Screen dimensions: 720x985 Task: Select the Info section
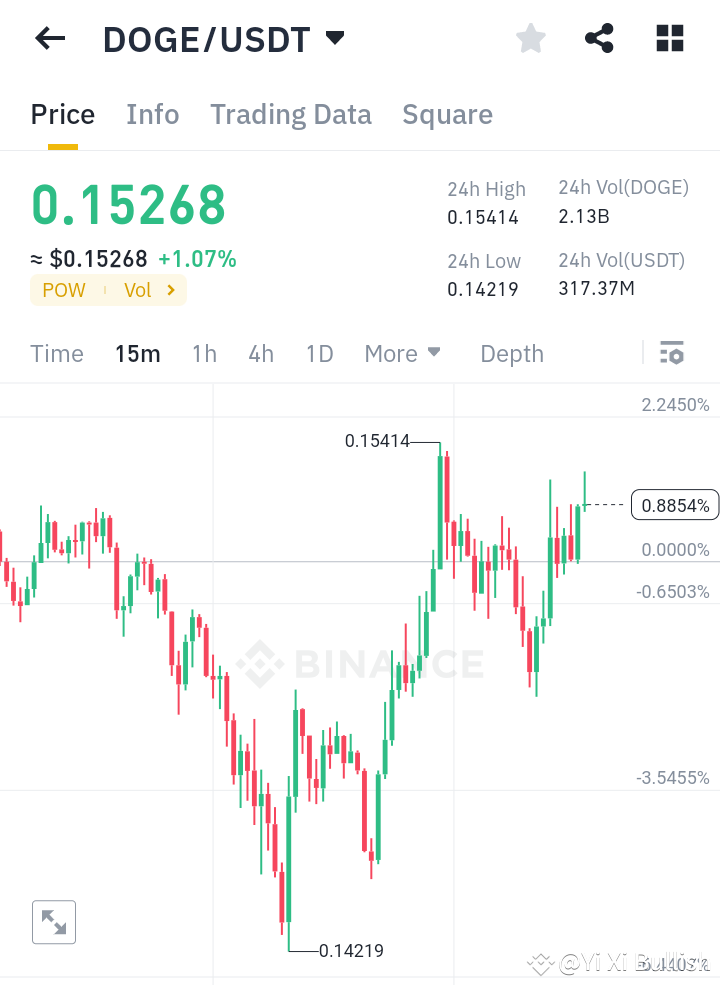152,114
